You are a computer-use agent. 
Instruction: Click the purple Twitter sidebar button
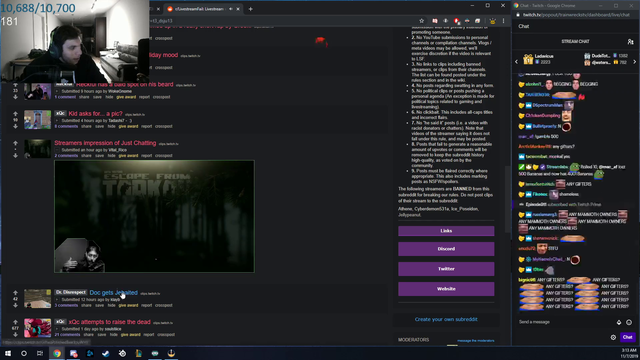click(x=446, y=269)
